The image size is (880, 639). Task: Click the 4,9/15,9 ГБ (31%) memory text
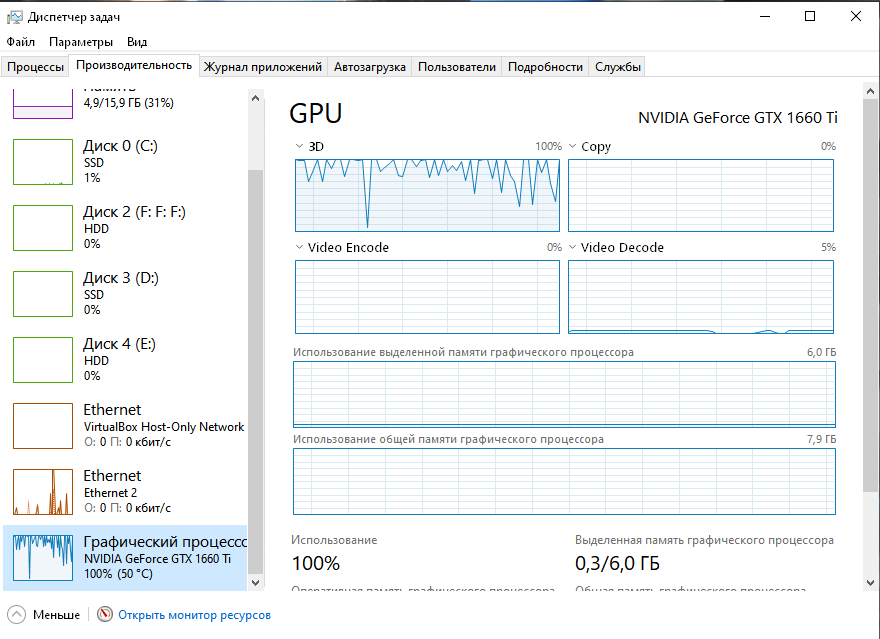129,103
